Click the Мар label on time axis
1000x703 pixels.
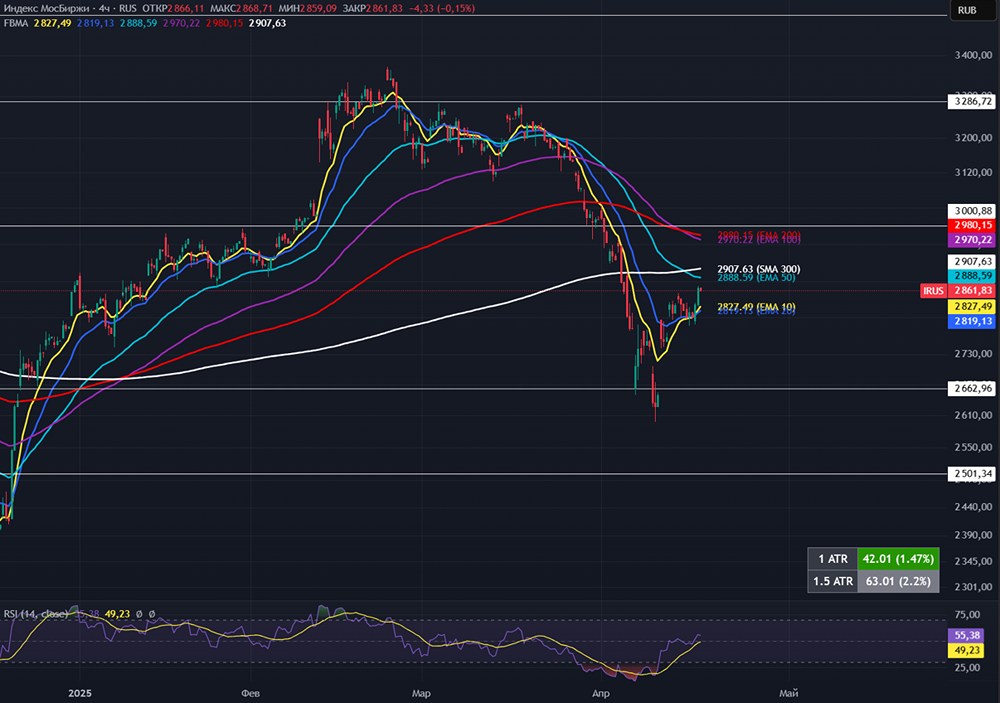click(421, 693)
